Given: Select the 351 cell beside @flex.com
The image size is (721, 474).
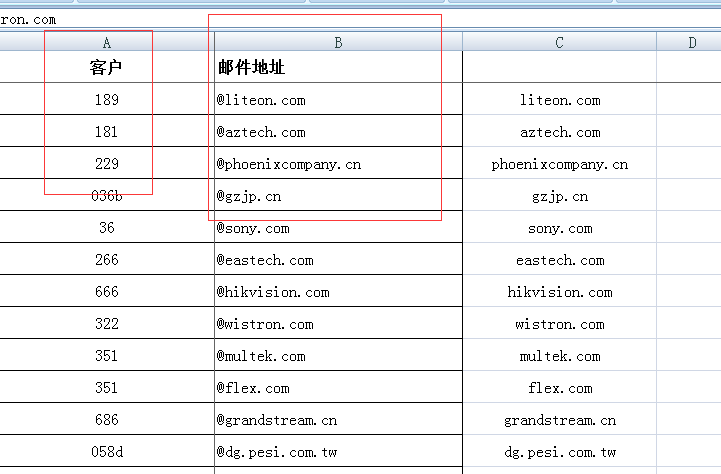Looking at the screenshot, I should 107,387.
